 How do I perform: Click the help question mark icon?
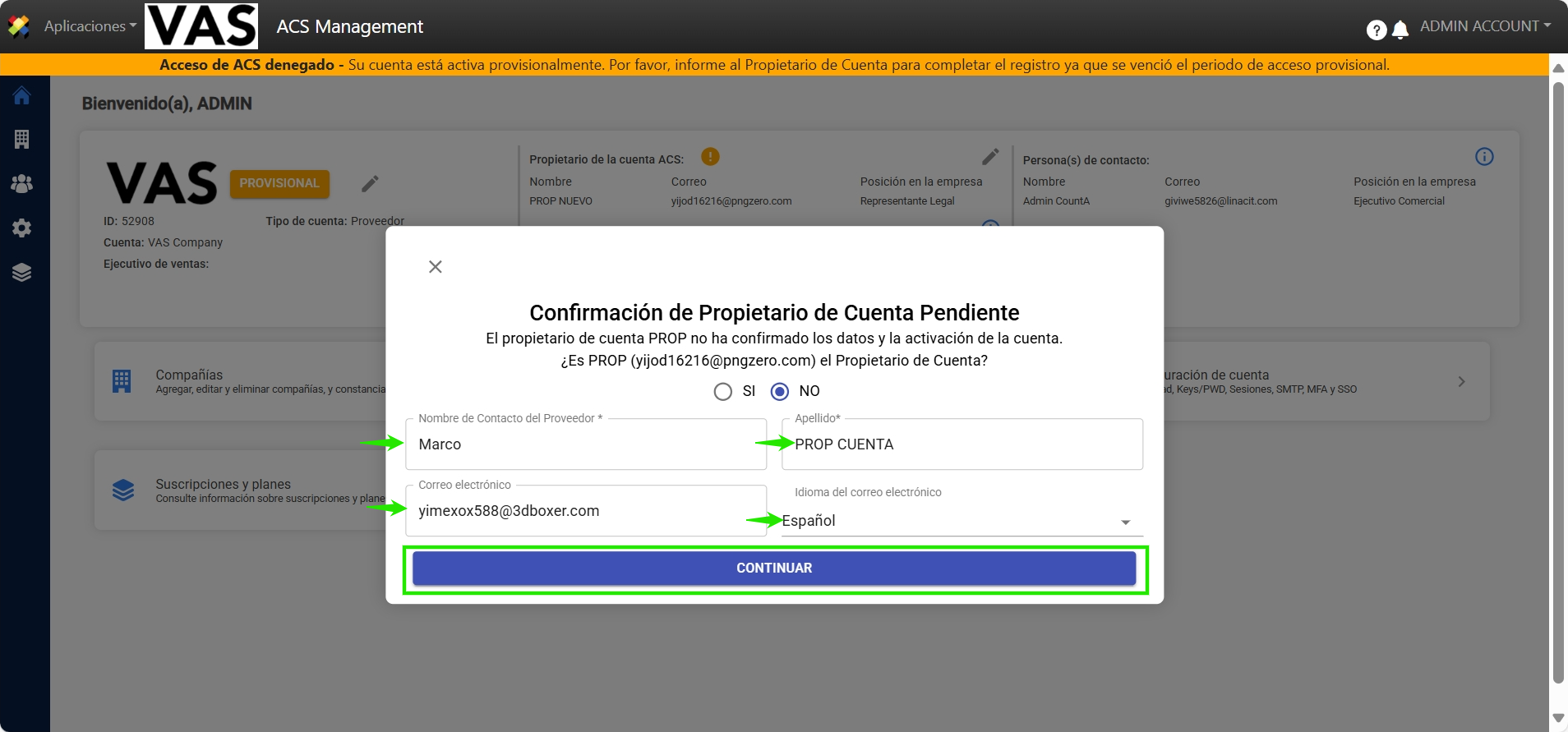pyautogui.click(x=1376, y=30)
